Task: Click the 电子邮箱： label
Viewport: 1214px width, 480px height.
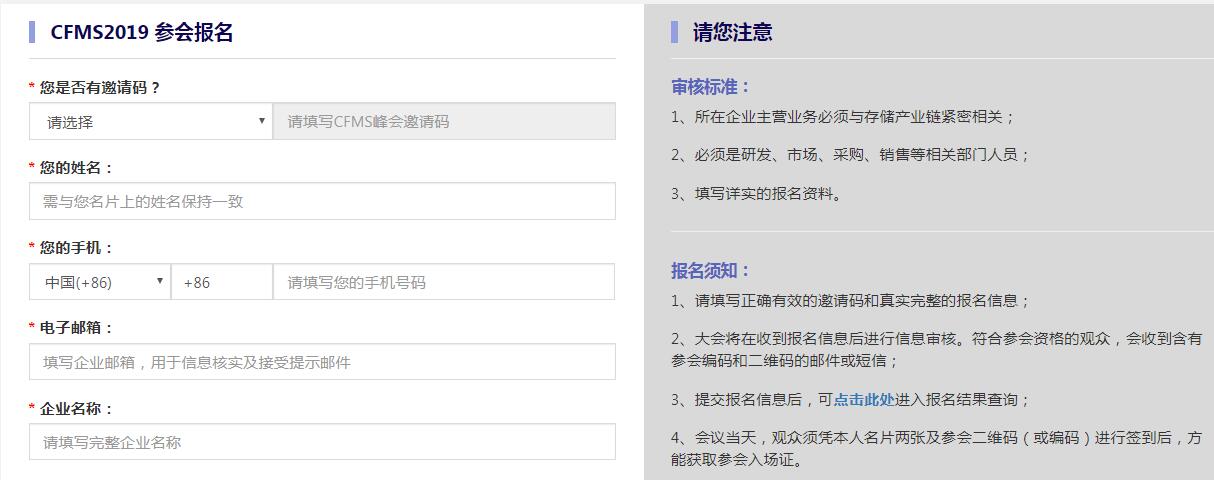Action: [x=77, y=328]
